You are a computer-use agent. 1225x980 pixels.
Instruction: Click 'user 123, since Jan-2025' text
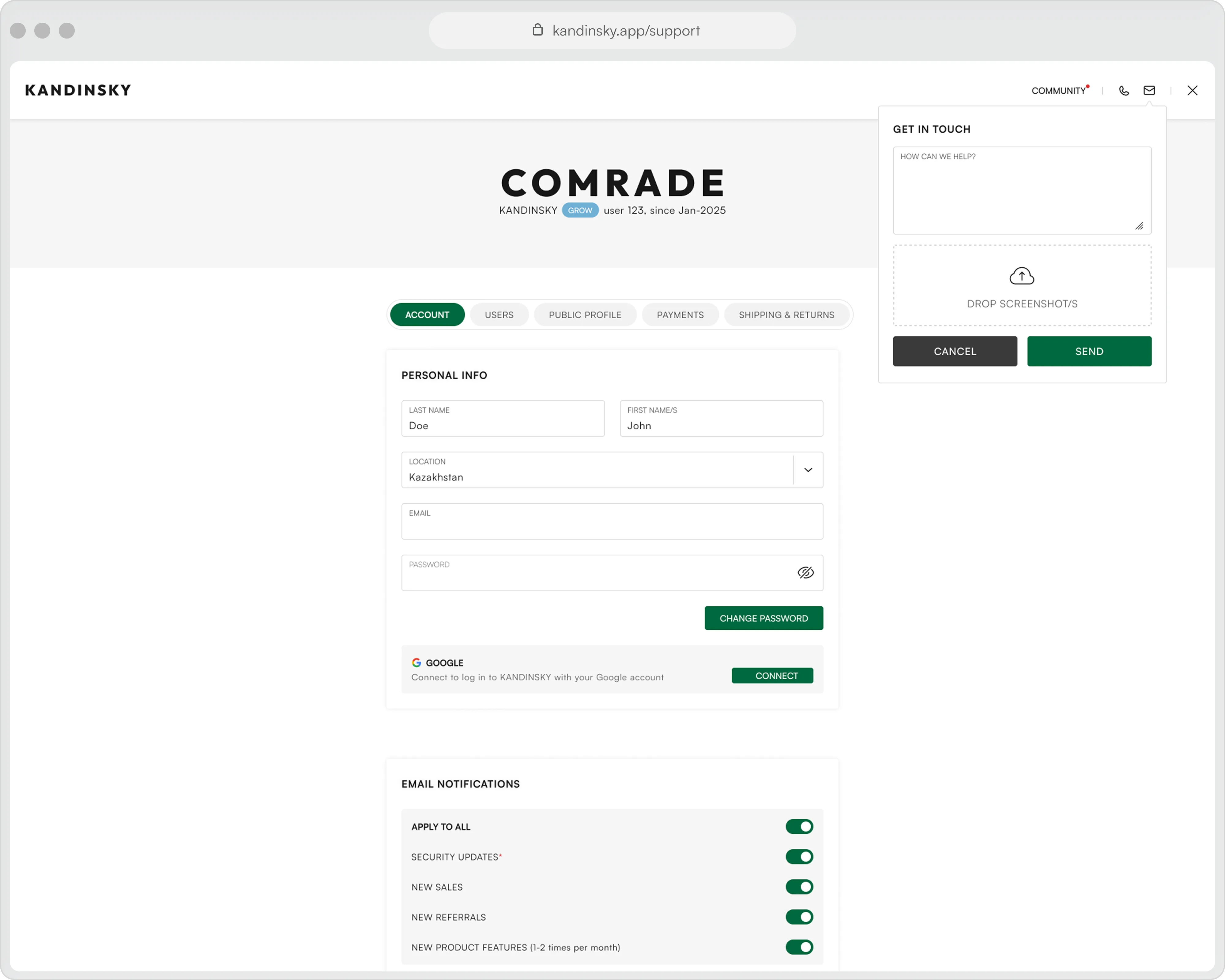tap(664, 210)
